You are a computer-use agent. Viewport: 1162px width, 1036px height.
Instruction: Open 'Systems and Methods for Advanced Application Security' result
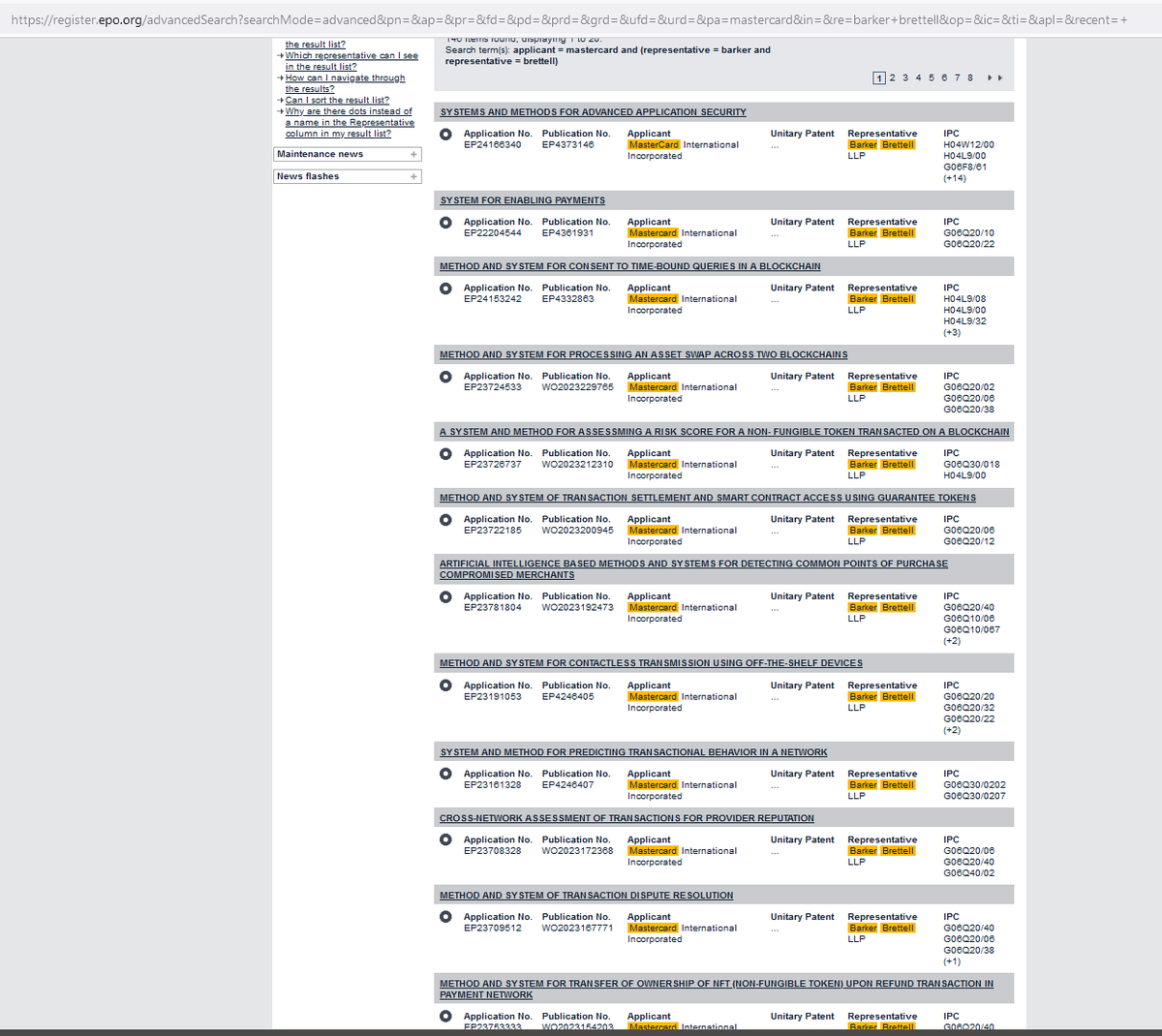[x=593, y=112]
